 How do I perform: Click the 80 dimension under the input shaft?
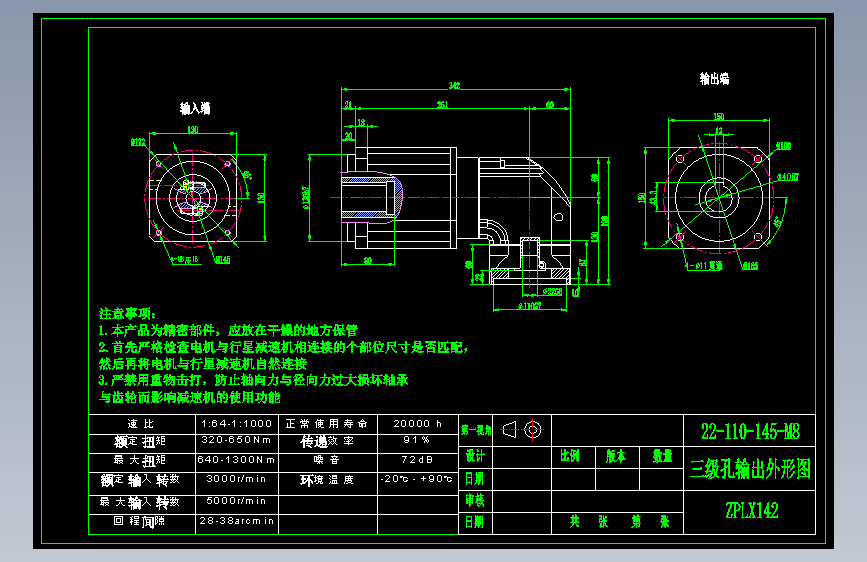[368, 261]
